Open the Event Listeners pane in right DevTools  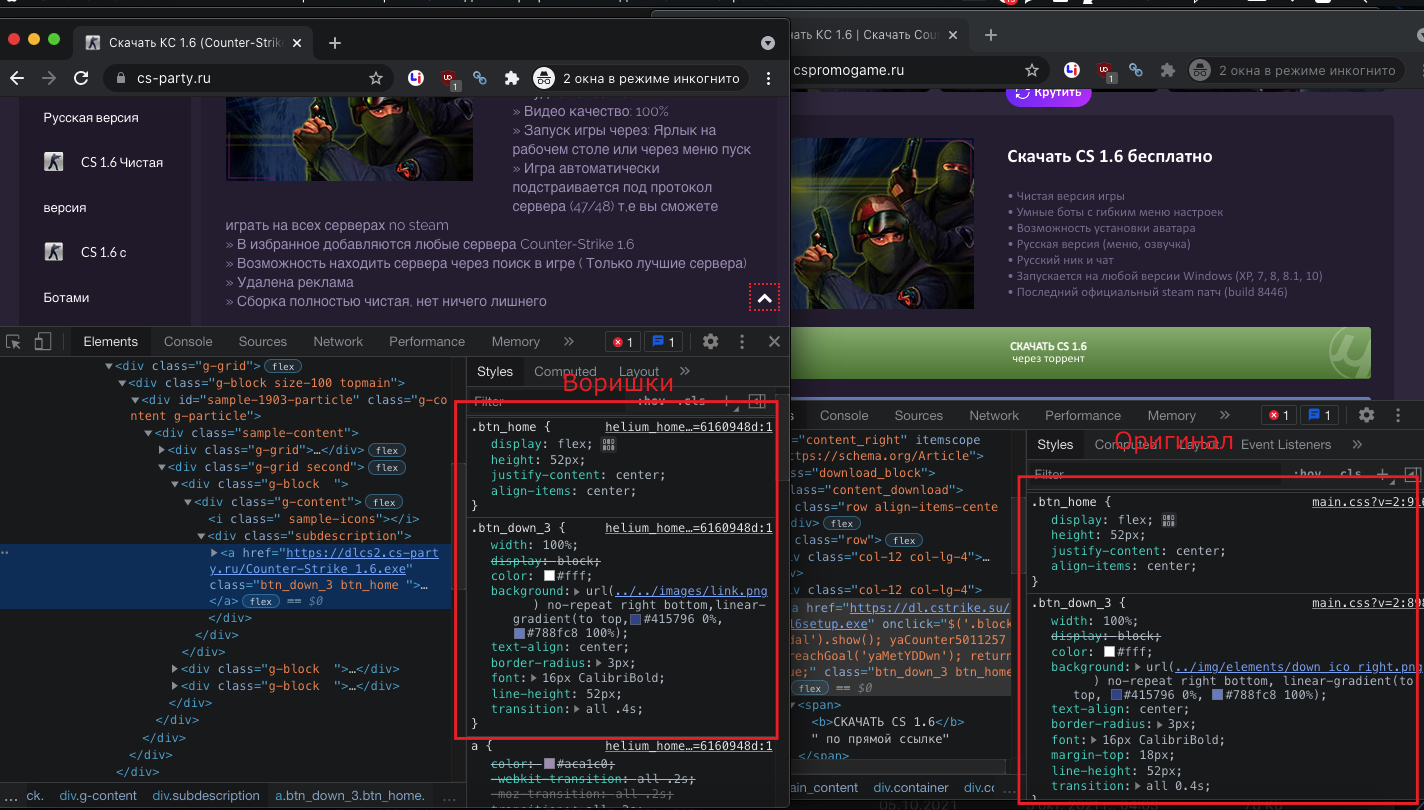click(x=1286, y=445)
